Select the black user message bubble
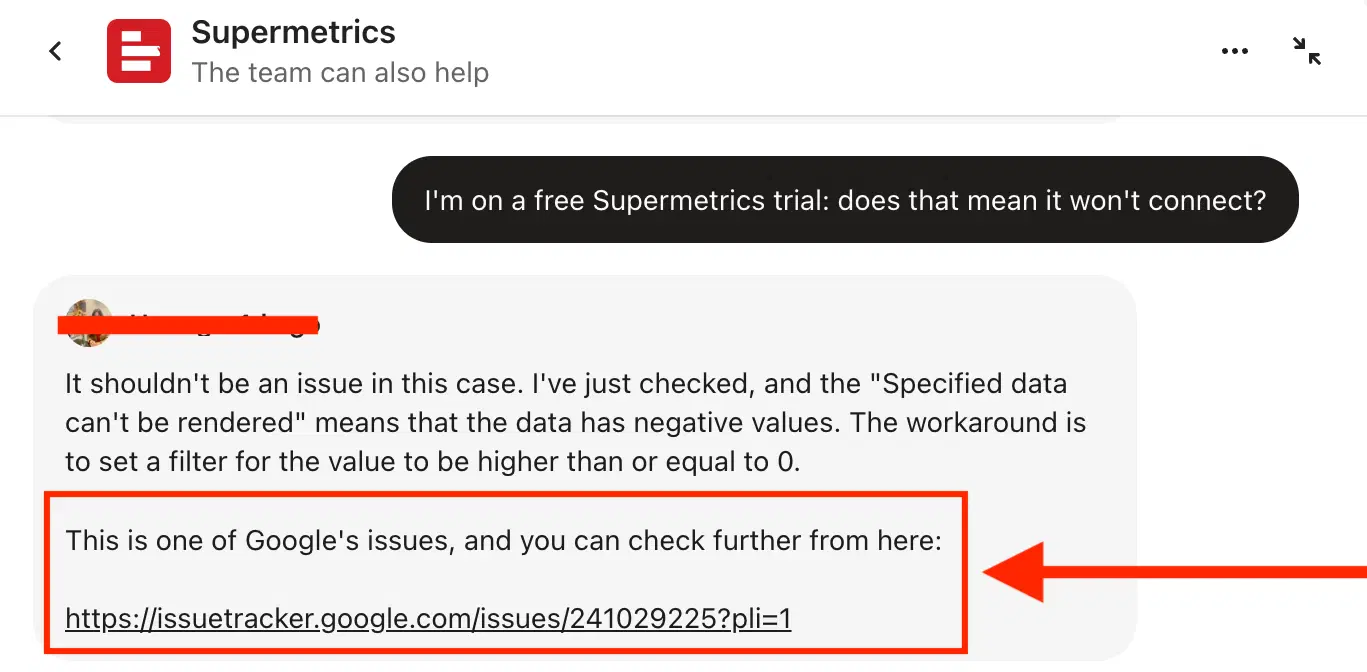Screen dimensions: 1367x672 [845, 199]
